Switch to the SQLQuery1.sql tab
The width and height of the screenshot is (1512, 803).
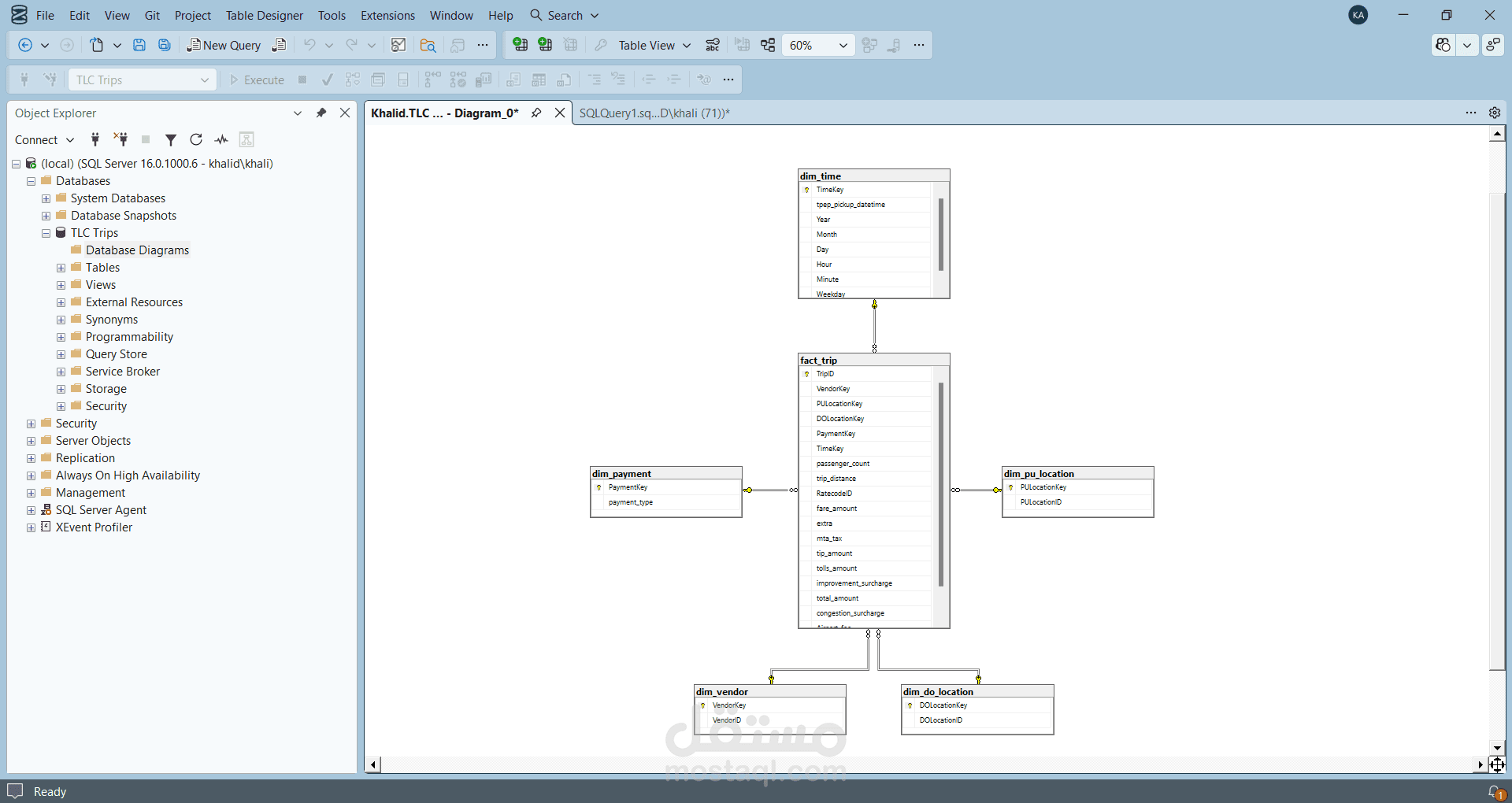(x=654, y=113)
